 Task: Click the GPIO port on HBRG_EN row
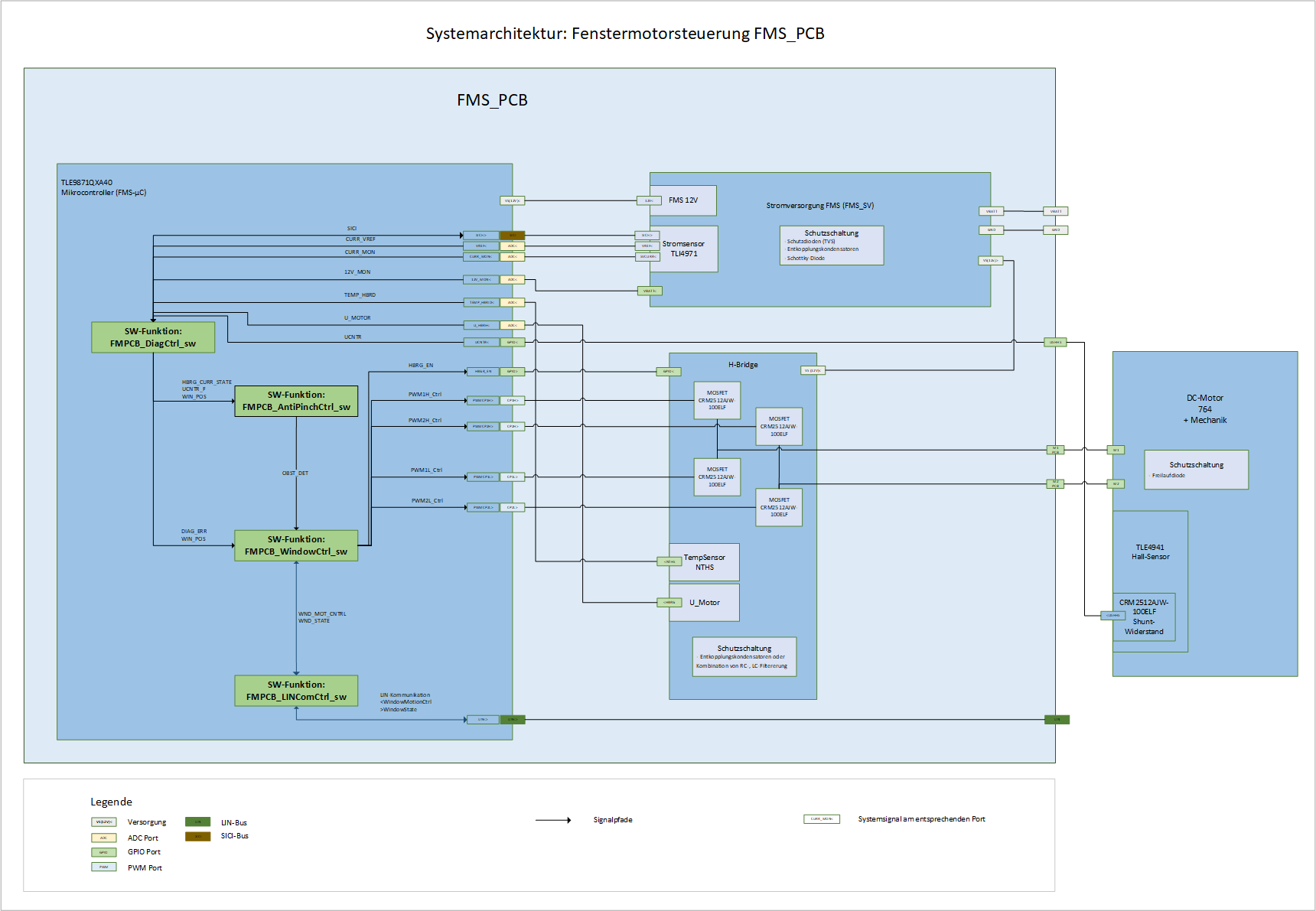point(512,371)
